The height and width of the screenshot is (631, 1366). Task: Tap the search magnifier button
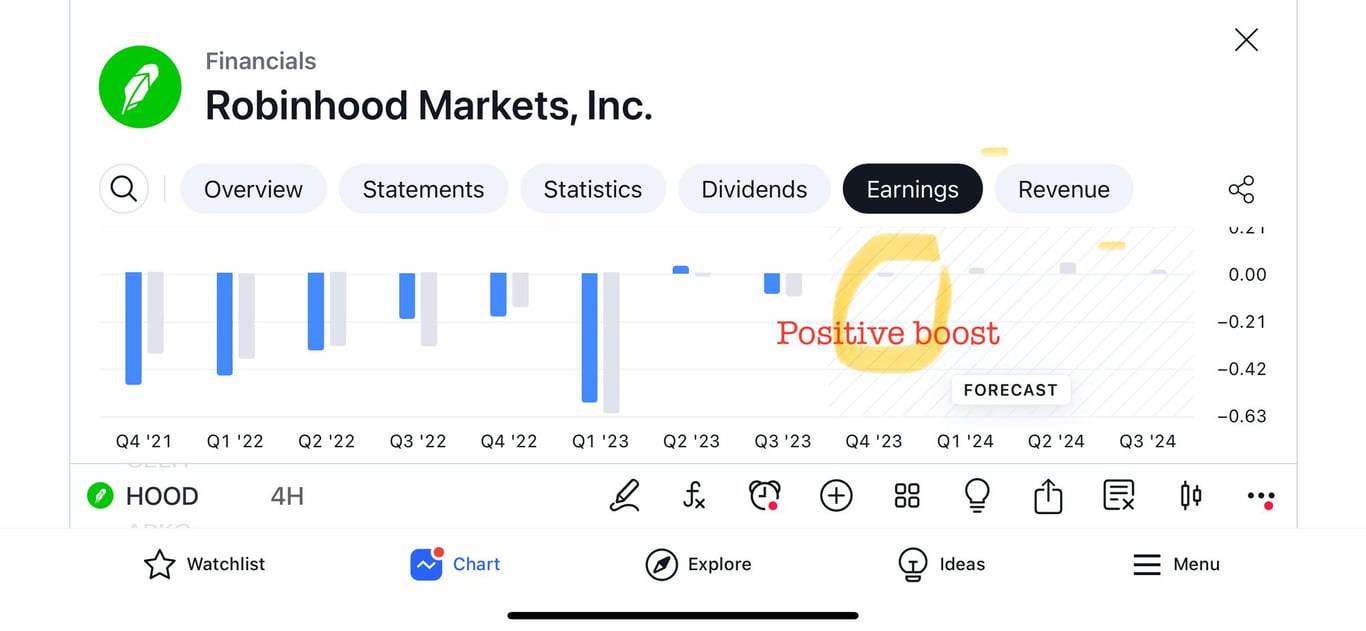124,189
